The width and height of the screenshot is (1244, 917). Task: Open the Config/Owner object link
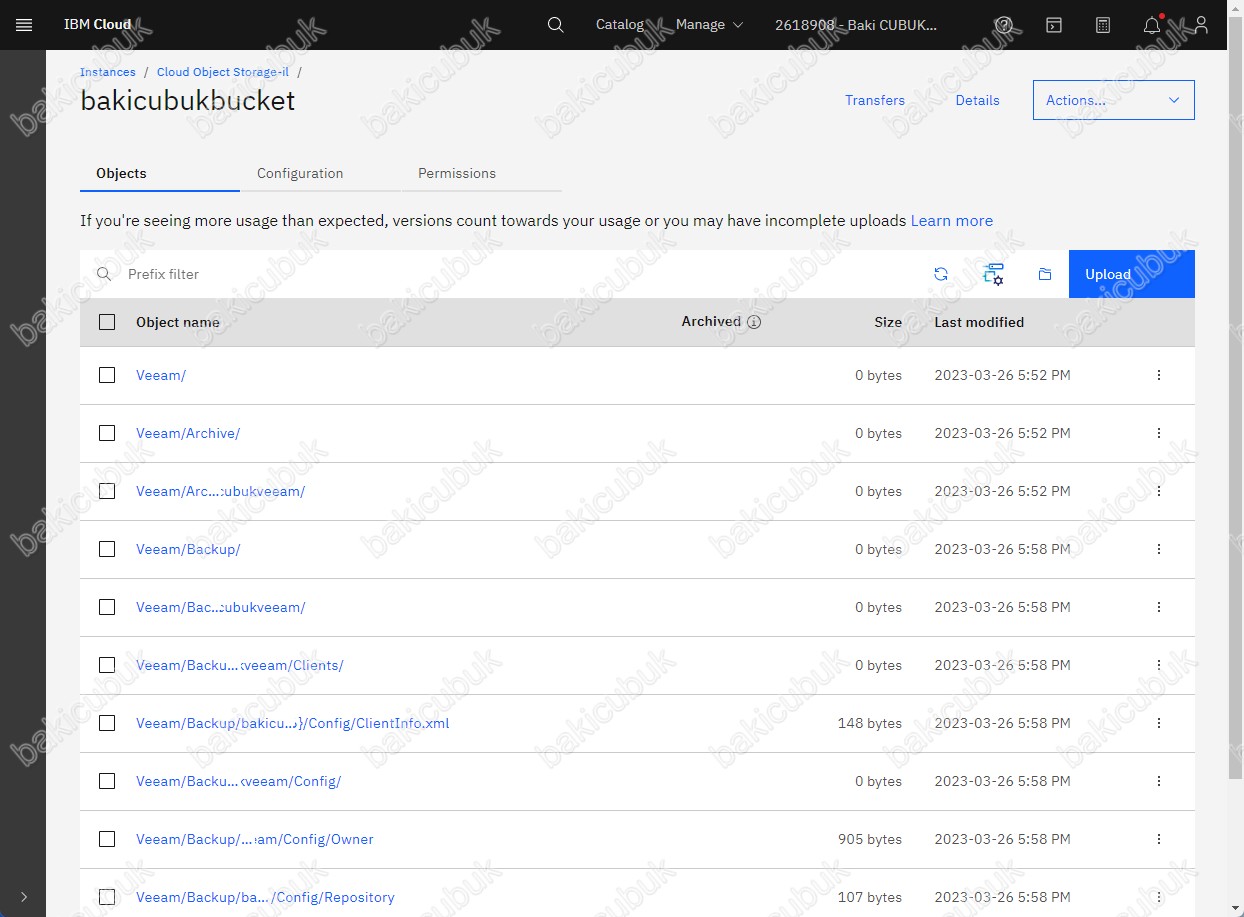[x=255, y=839]
